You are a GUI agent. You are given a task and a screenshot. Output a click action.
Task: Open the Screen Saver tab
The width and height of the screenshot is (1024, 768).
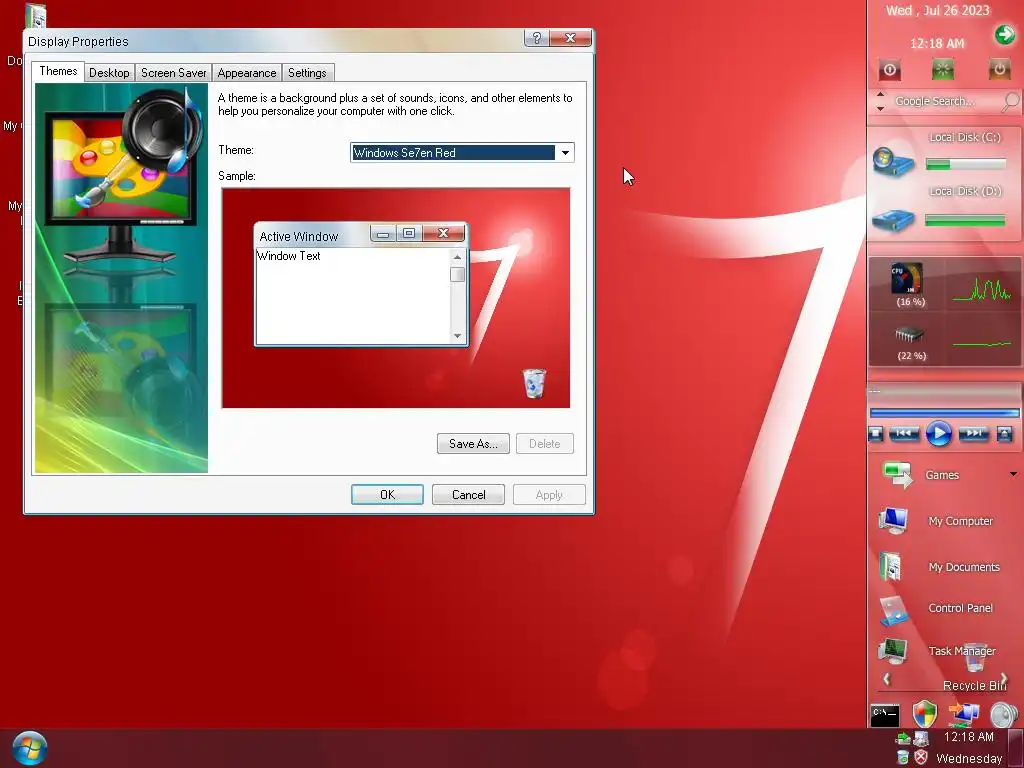coord(173,72)
